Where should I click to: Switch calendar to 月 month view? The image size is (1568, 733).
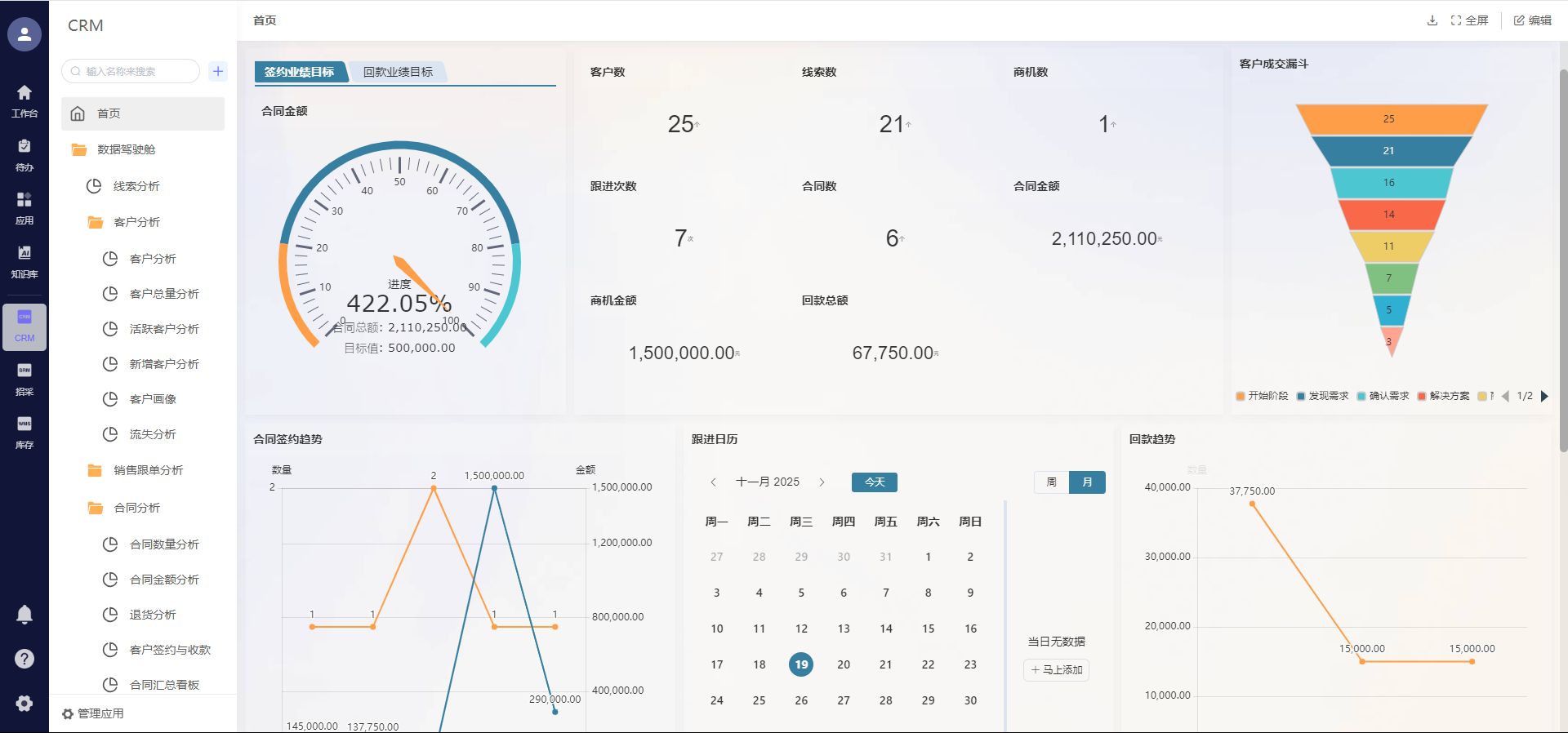(x=1087, y=482)
